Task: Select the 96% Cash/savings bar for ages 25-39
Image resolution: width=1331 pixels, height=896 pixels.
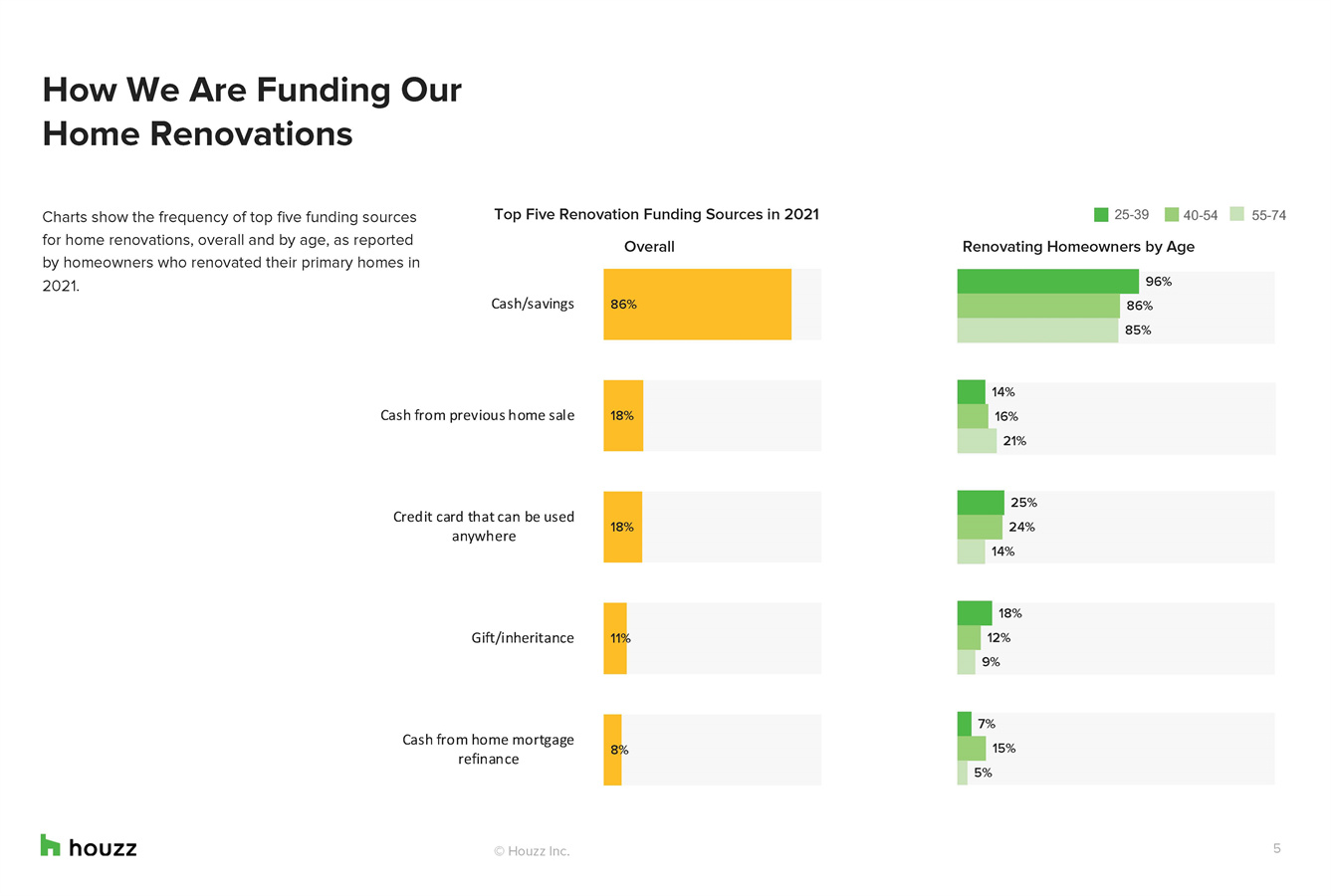Action: pos(1047,282)
